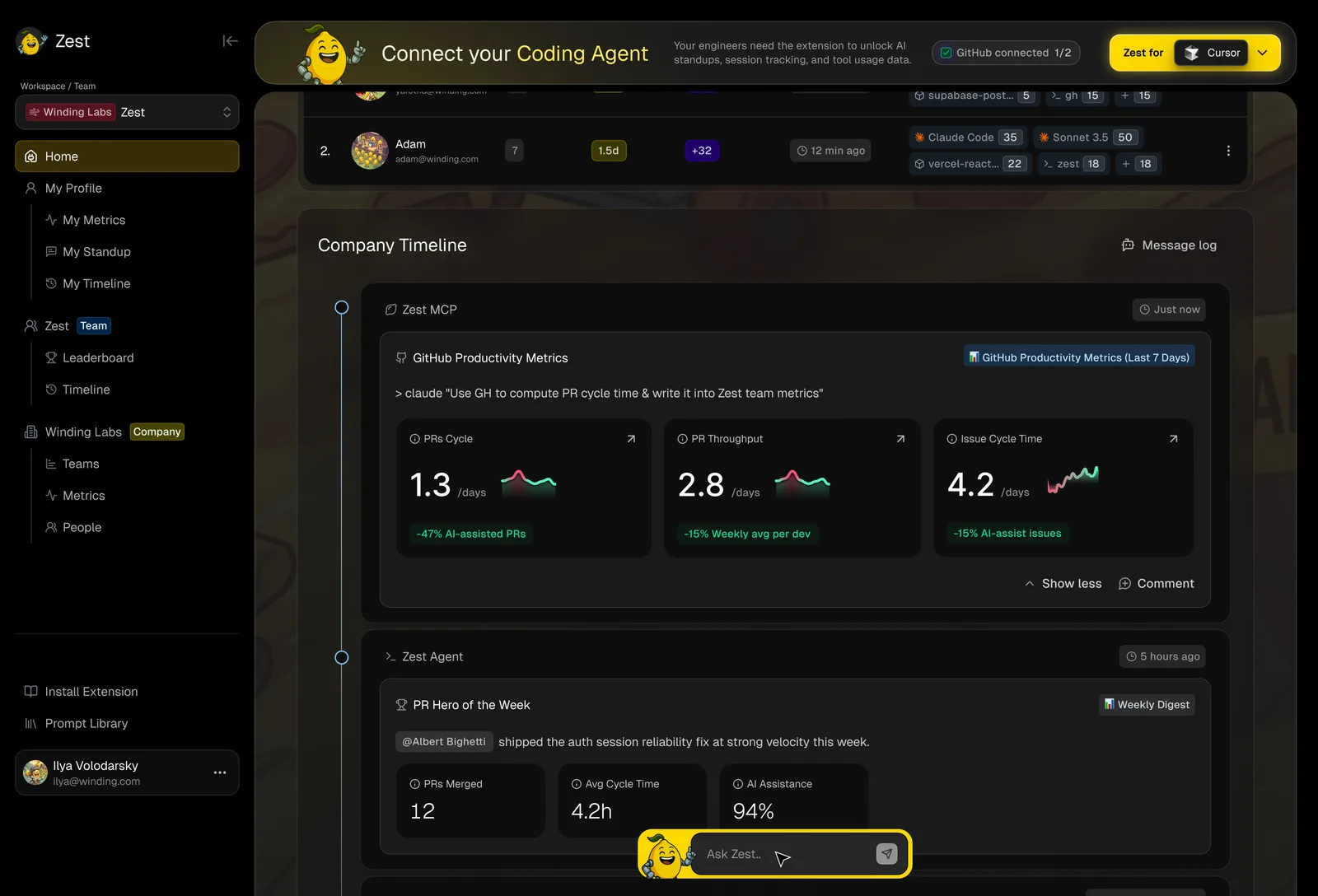Viewport: 1318px width, 896px height.
Task: Click -47% AI-assisted PRs badge
Action: (x=471, y=534)
